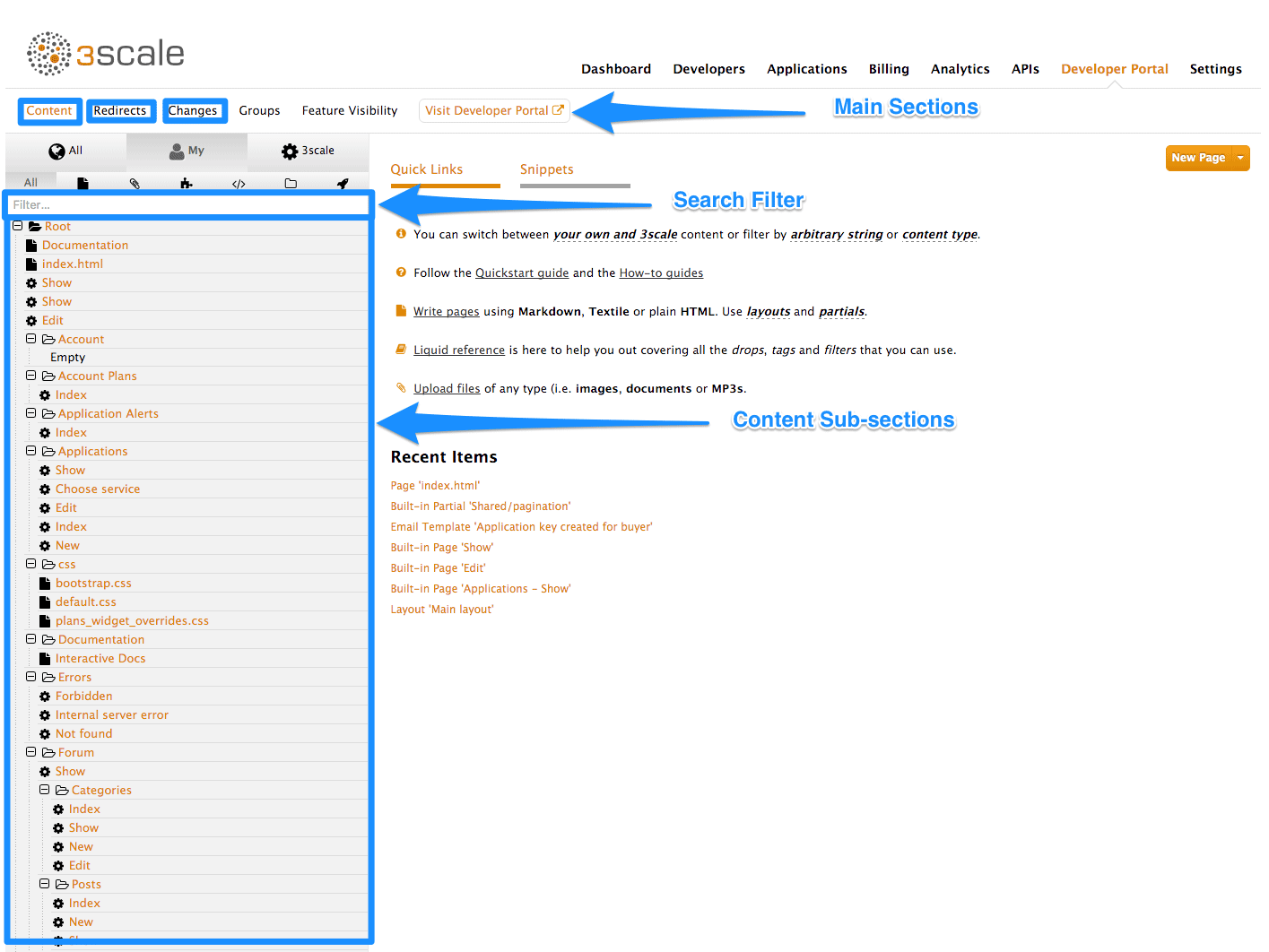This screenshot has width=1269, height=952.
Task: Open the Changes section
Action: tap(193, 111)
